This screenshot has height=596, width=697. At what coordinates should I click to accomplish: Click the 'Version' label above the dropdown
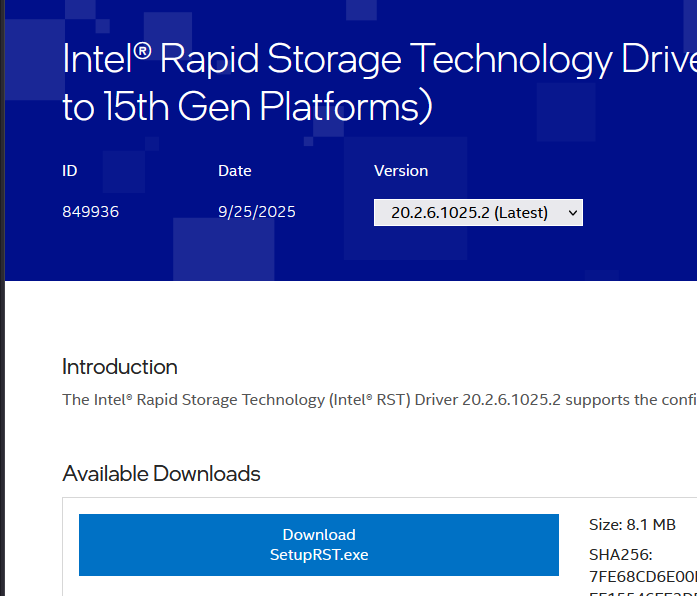(401, 171)
